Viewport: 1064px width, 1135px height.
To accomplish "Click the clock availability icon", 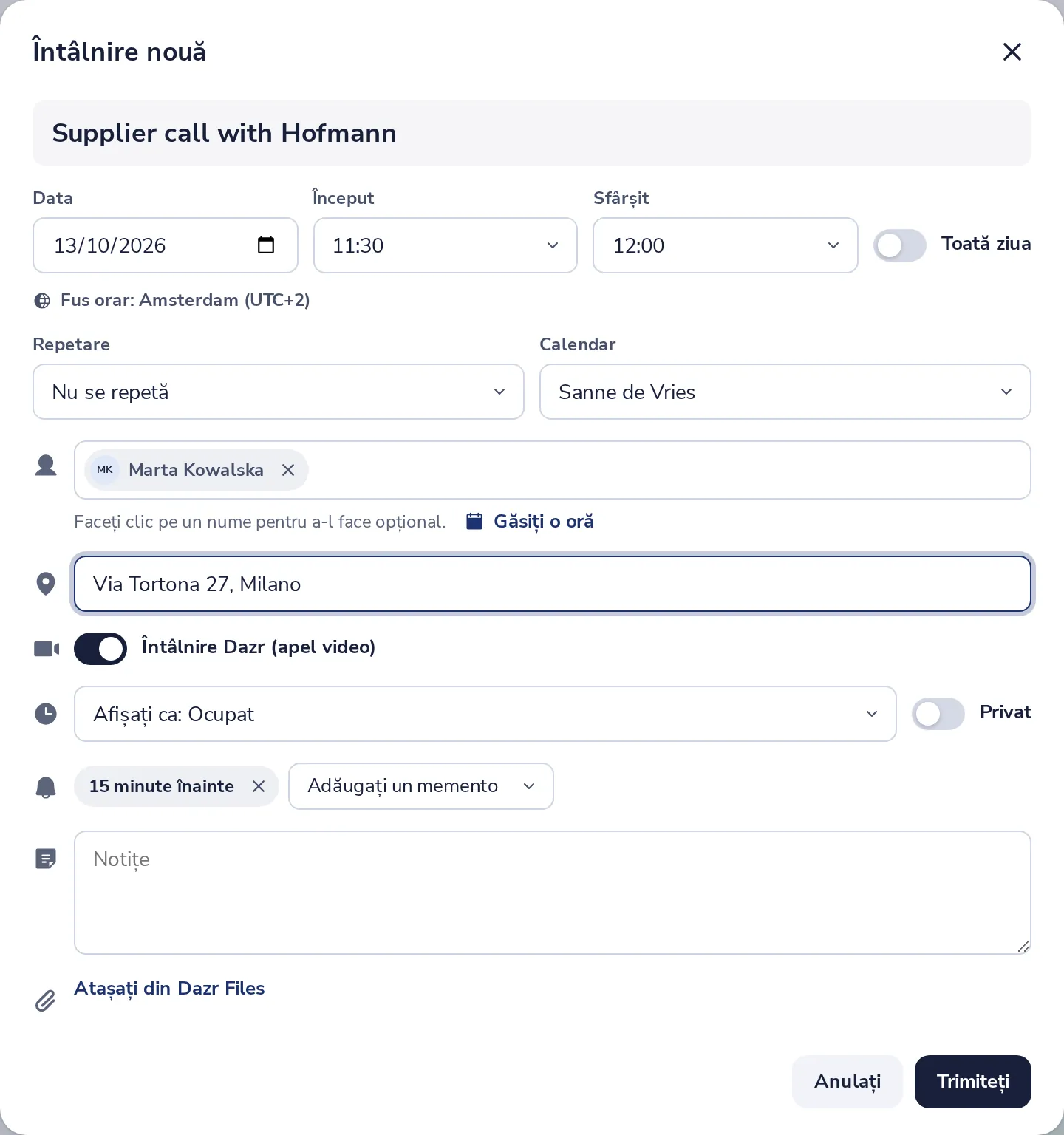I will pos(46,714).
